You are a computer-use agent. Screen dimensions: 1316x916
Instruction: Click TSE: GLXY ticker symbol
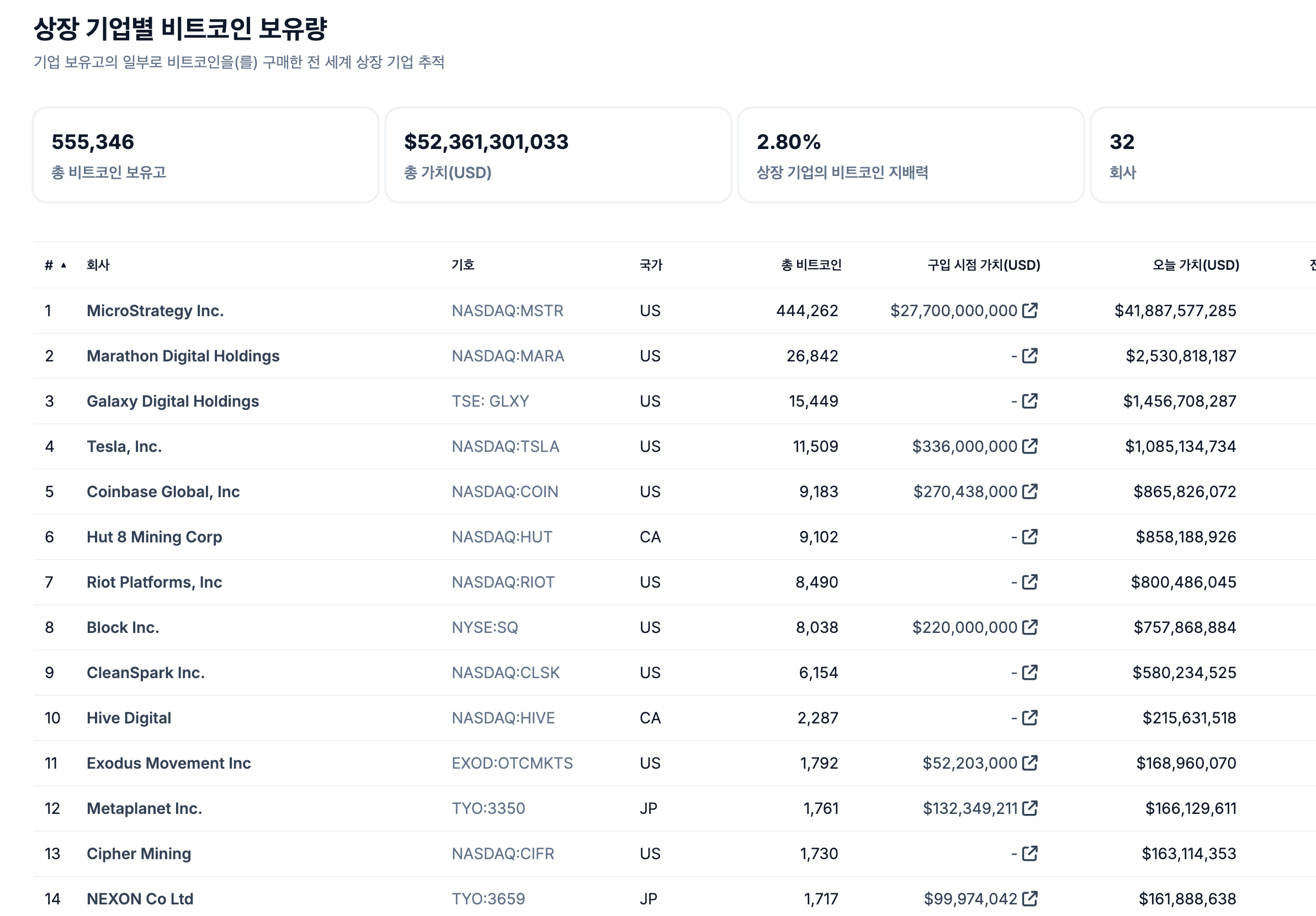point(490,401)
